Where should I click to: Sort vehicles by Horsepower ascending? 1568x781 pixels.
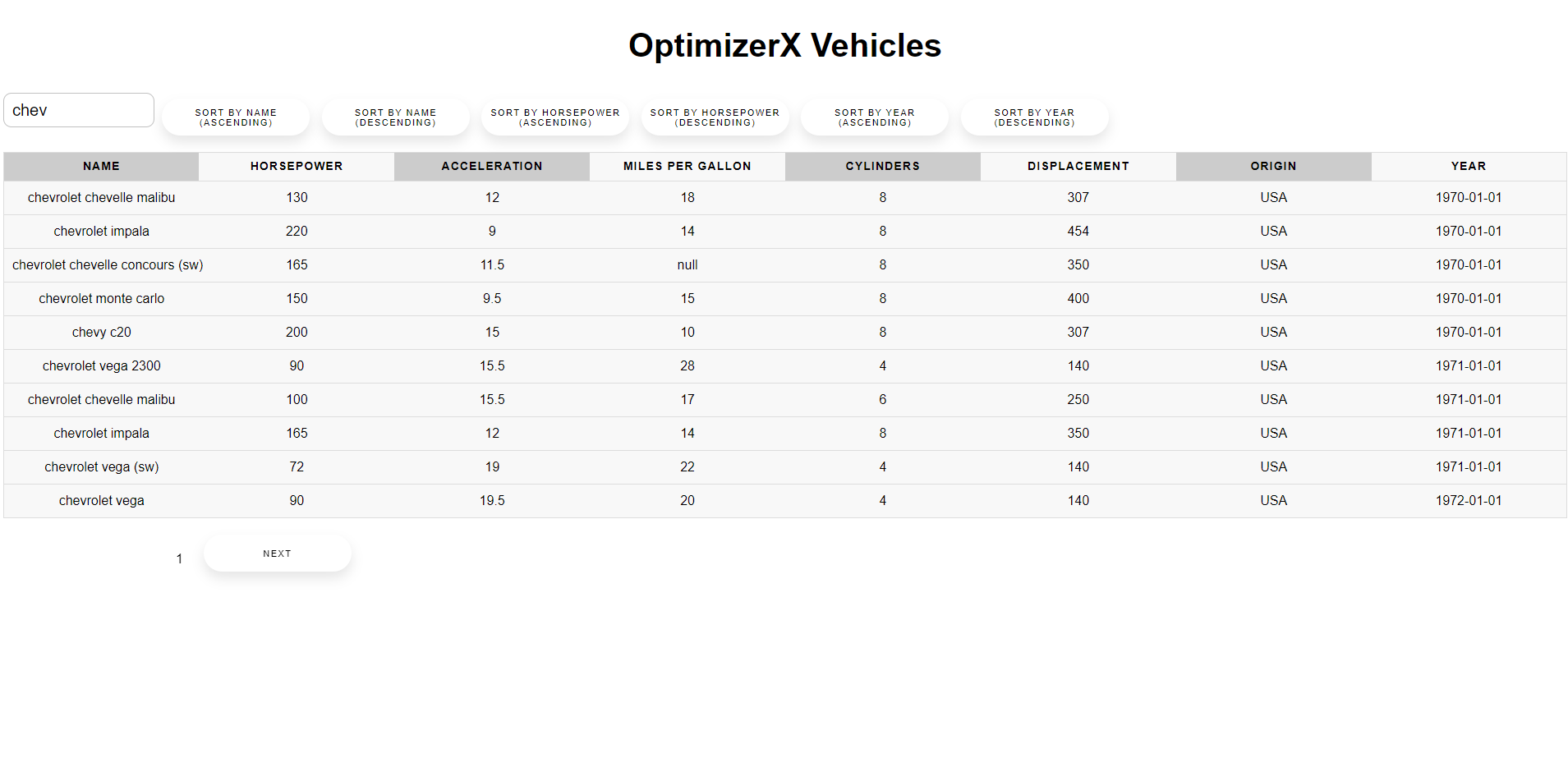click(x=555, y=117)
